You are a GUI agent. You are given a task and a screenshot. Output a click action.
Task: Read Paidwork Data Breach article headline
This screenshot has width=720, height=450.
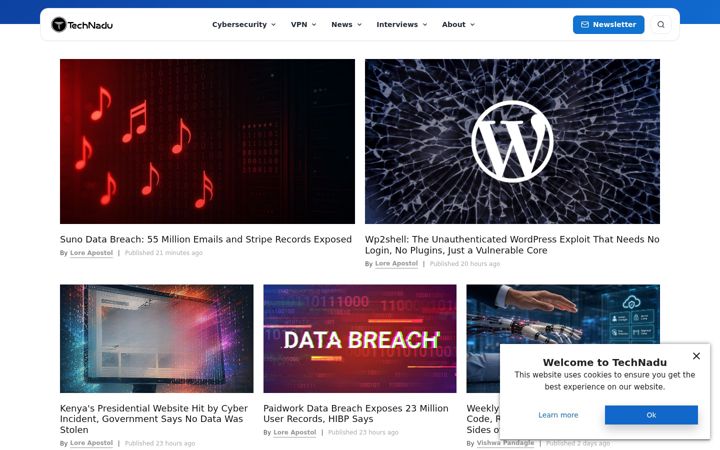tap(356, 413)
